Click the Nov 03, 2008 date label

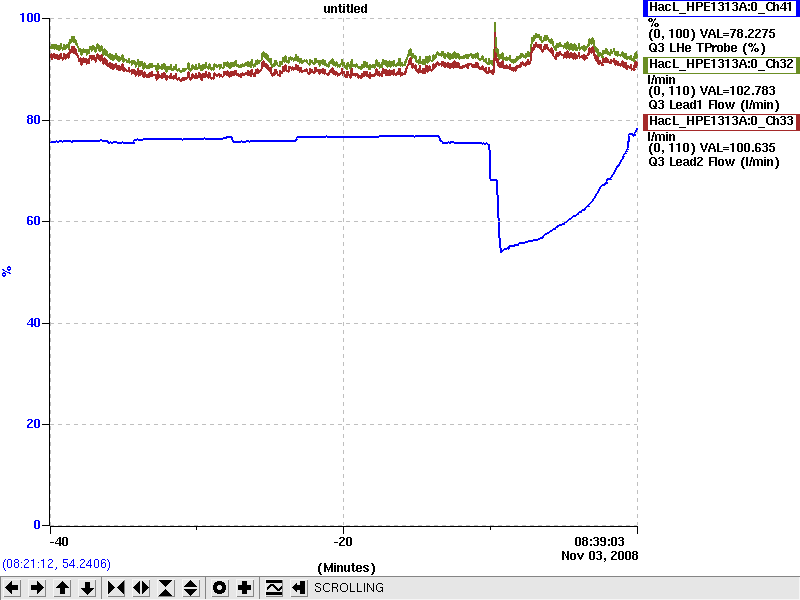coord(599,556)
